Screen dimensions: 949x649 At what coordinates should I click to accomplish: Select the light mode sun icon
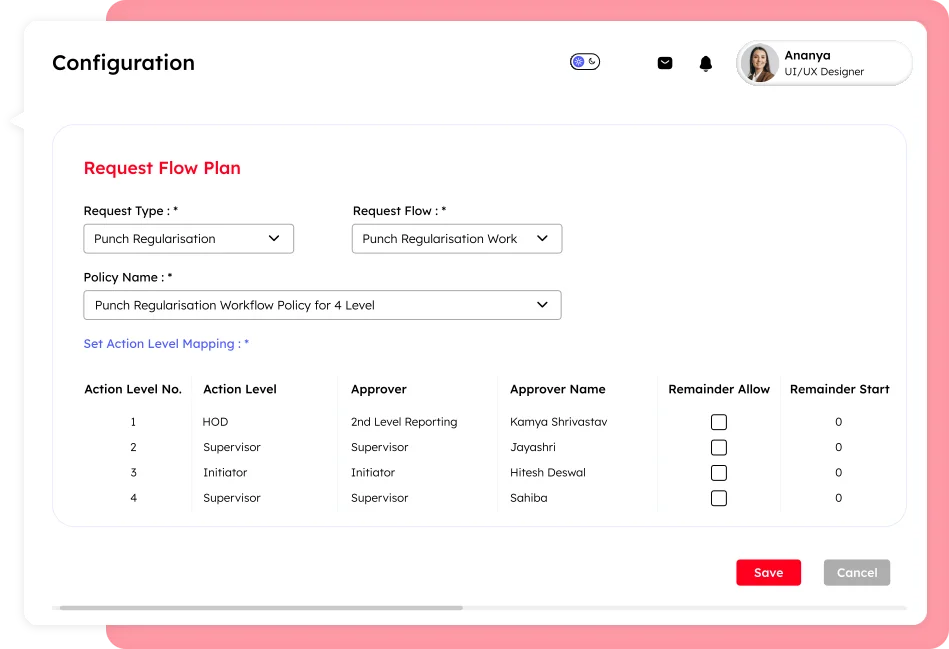[579, 61]
